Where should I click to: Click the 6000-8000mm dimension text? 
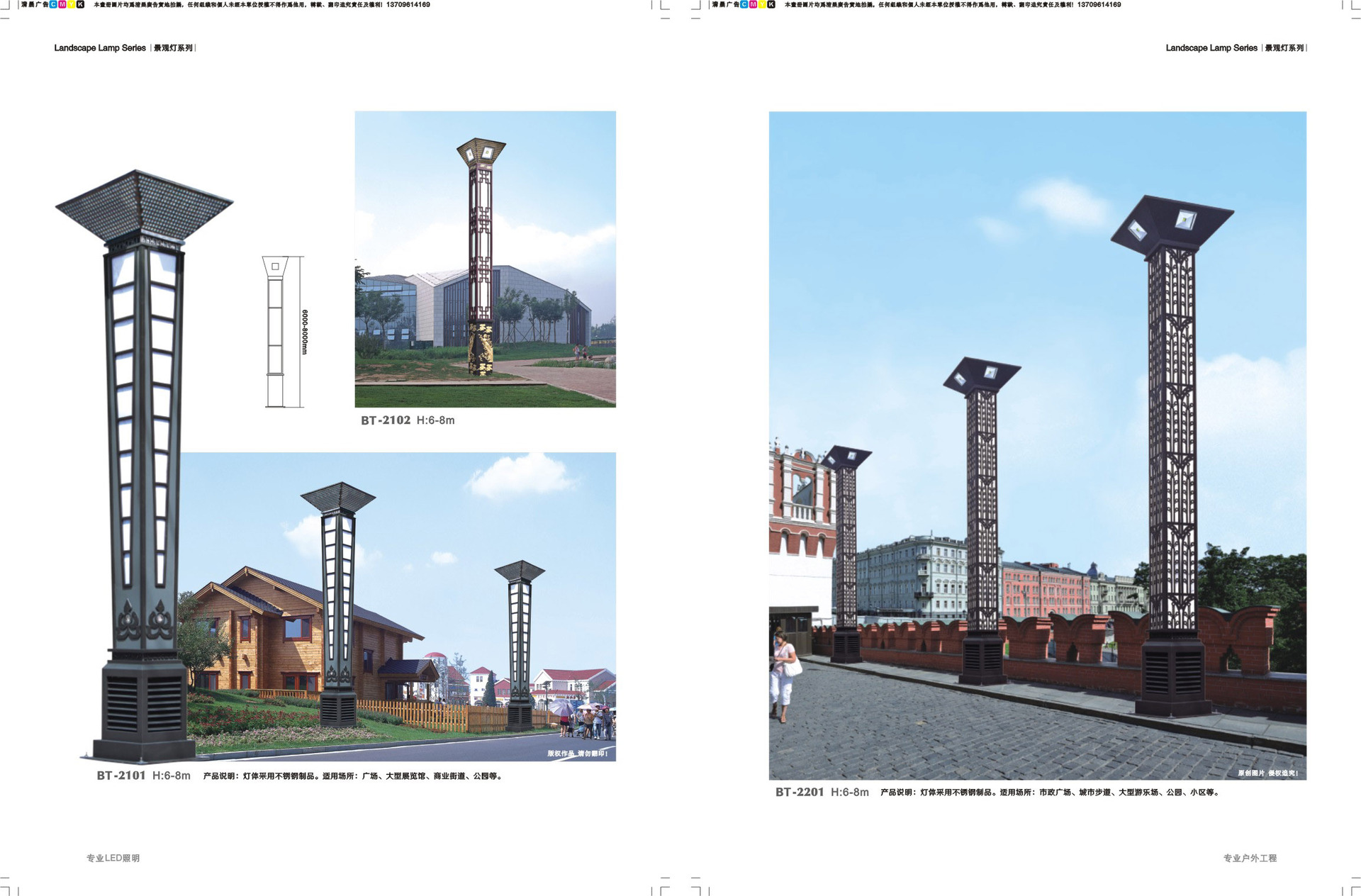tap(305, 332)
